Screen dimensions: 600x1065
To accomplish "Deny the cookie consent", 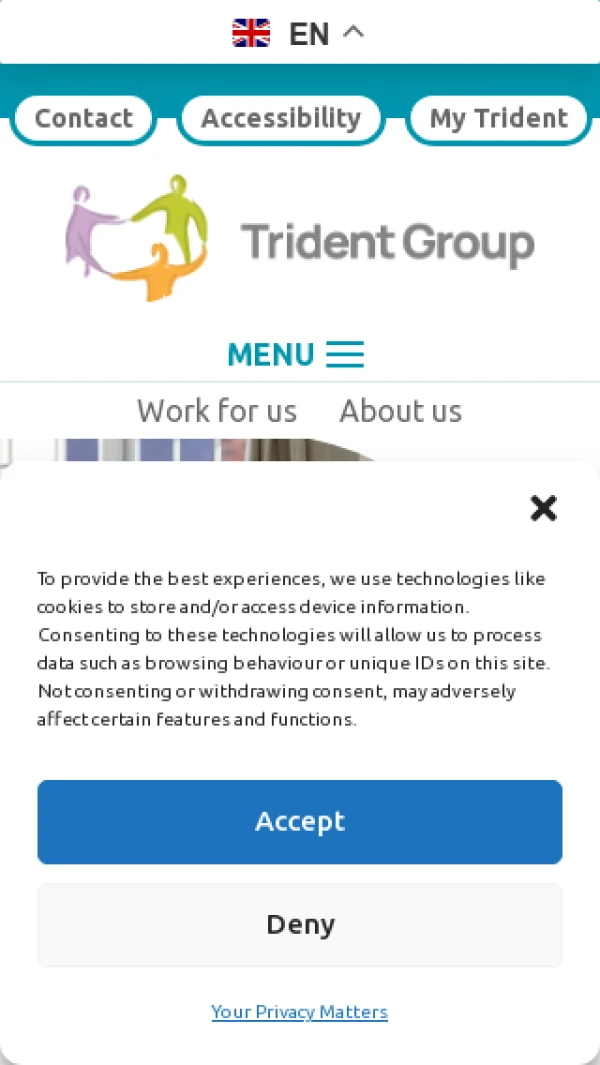I will tap(300, 925).
